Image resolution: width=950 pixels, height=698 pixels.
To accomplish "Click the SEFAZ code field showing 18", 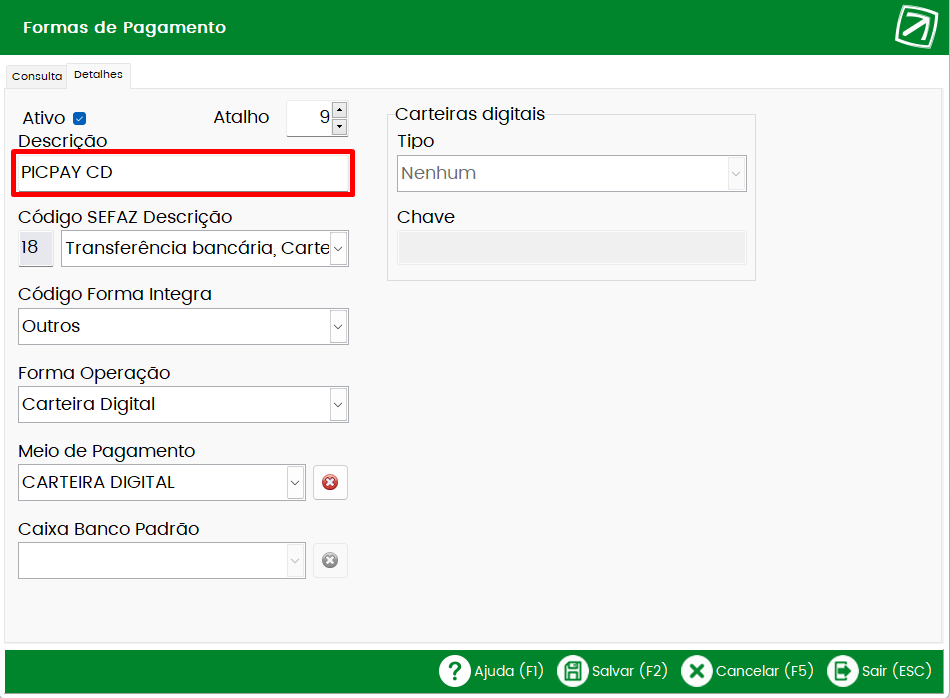I will click(36, 248).
